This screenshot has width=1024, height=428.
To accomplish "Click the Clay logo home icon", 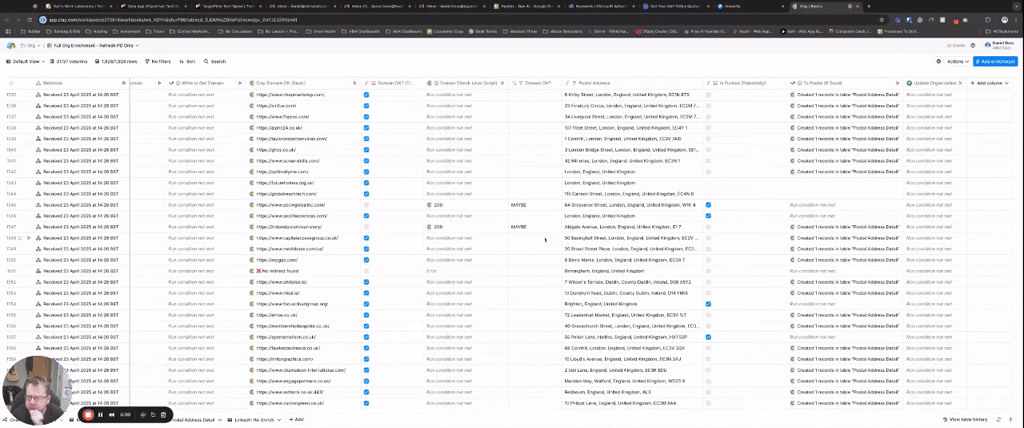I will (x=11, y=46).
